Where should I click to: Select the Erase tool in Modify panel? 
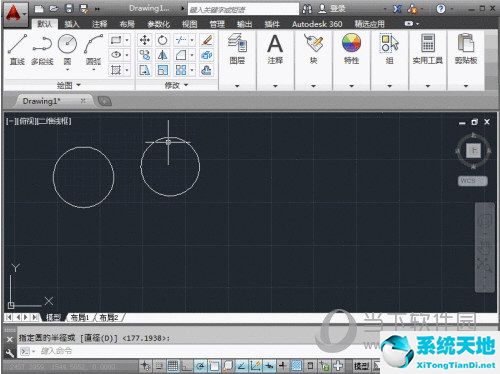(x=207, y=40)
